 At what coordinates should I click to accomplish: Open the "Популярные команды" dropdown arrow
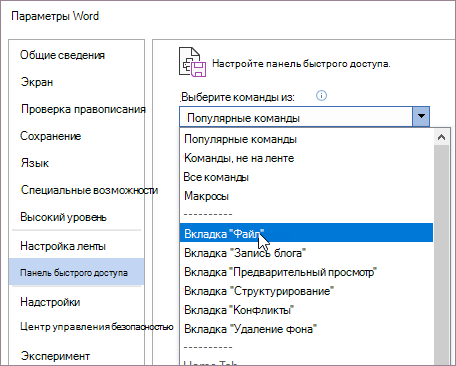click(421, 116)
